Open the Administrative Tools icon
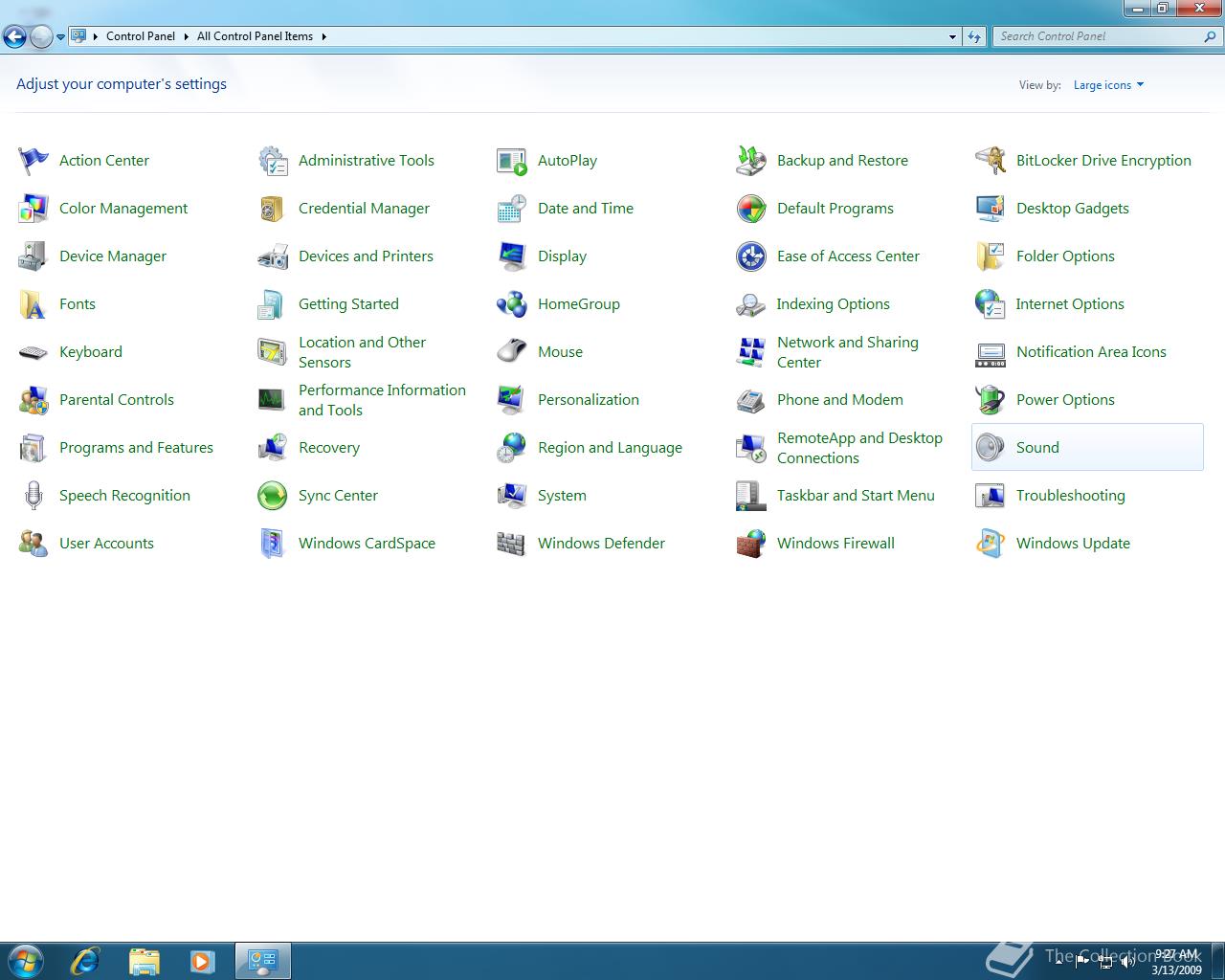Screen dimensions: 1225x980 pos(273,161)
